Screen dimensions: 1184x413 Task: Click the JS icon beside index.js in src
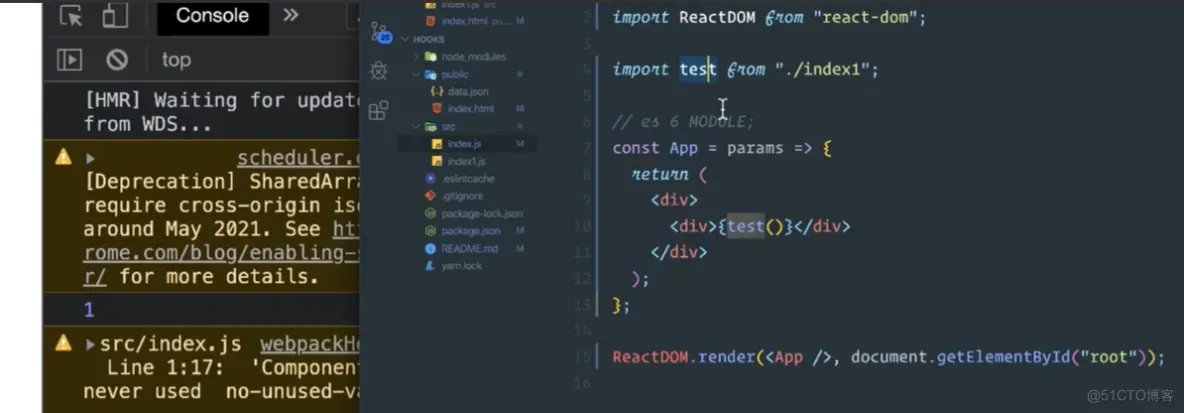coord(436,143)
